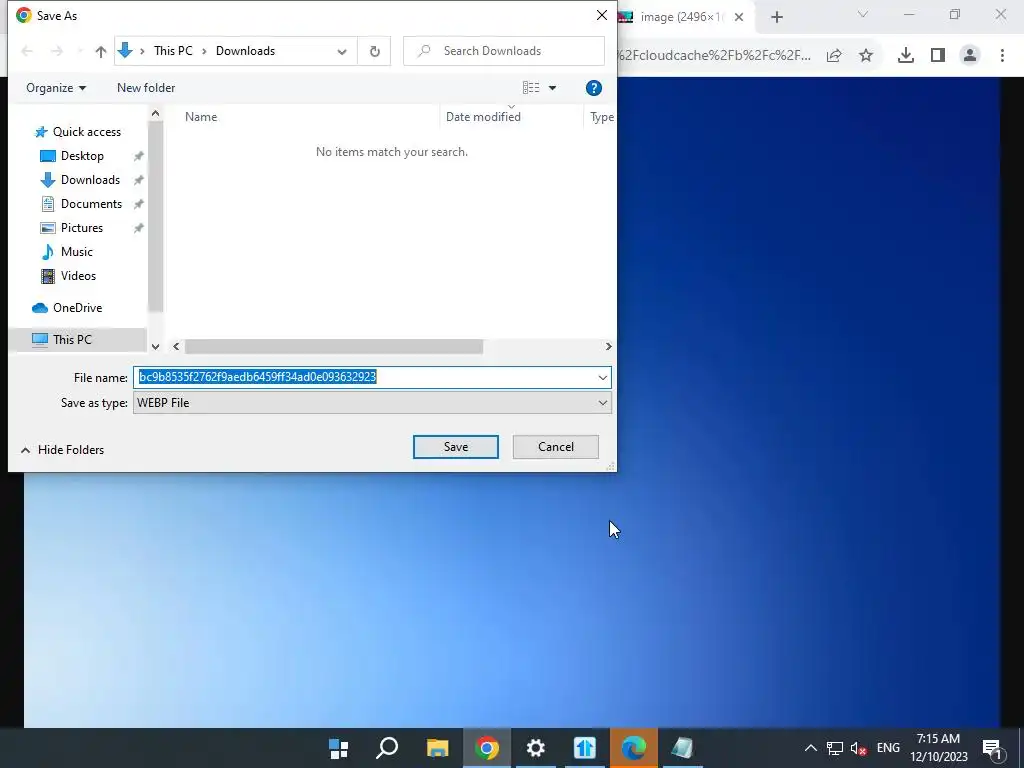Toggle Chrome side panel
The height and width of the screenshot is (768, 1024).
coord(938,56)
